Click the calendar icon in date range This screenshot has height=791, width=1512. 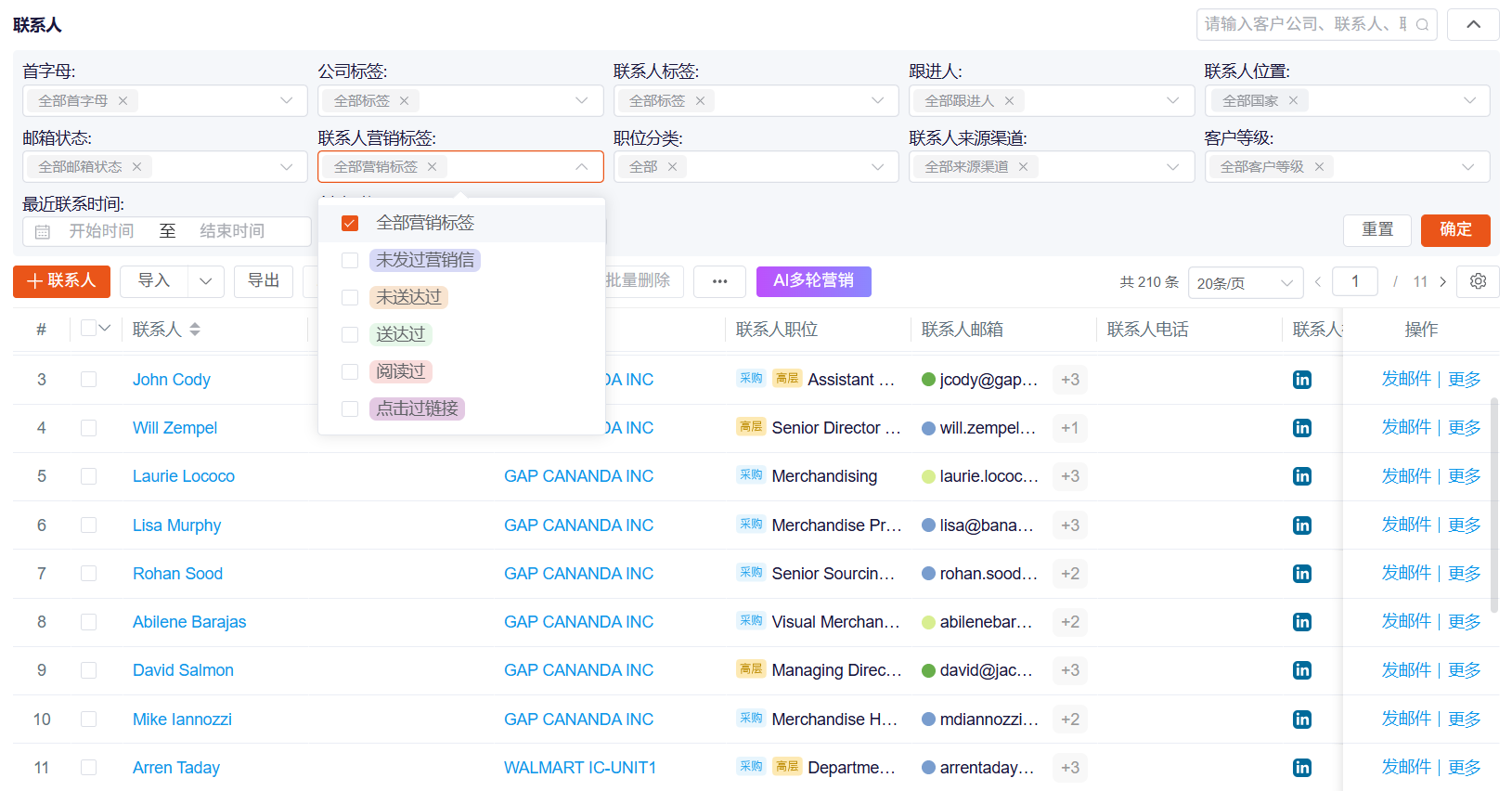pyautogui.click(x=43, y=232)
